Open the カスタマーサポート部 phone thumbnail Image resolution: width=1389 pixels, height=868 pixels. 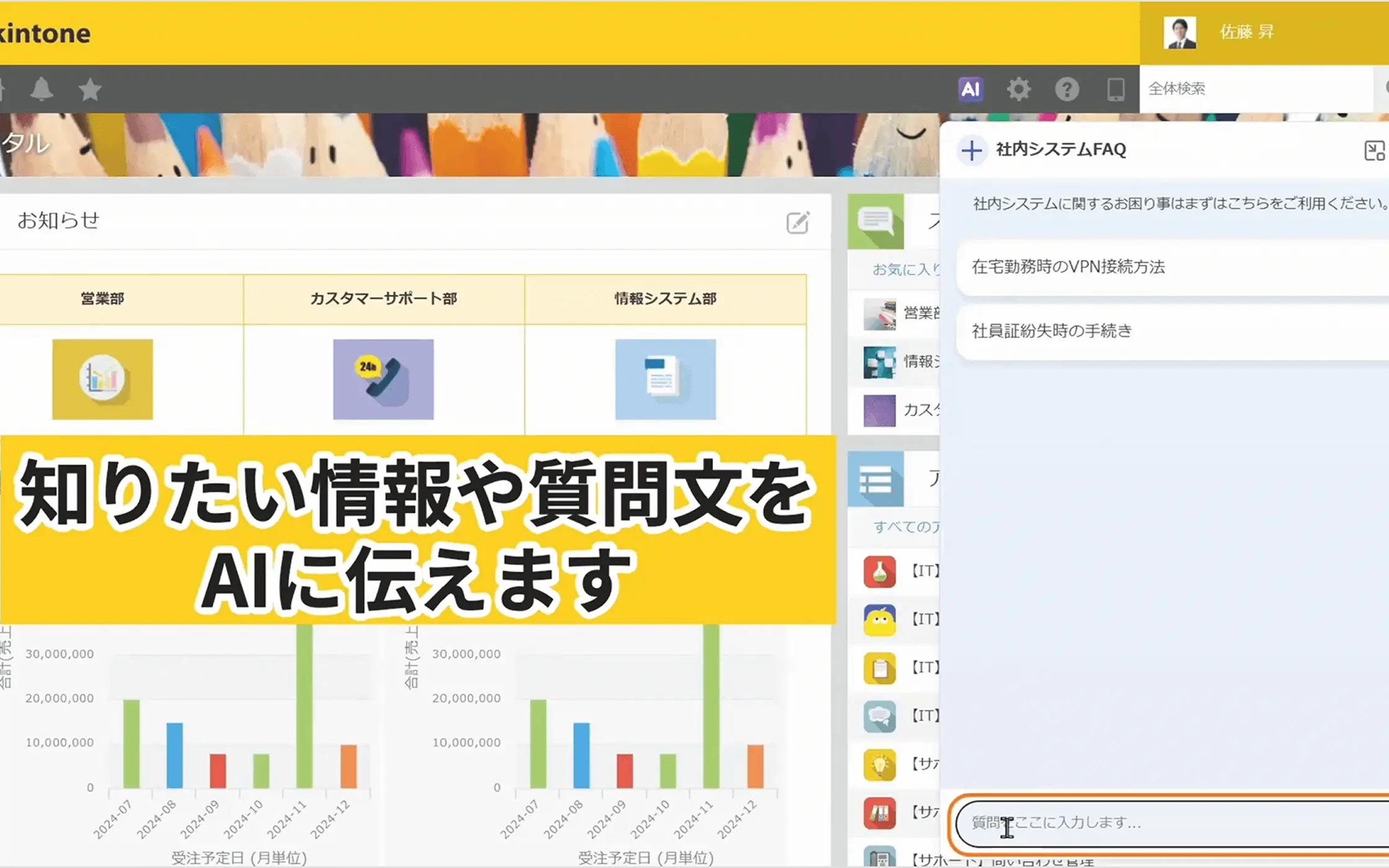tap(383, 379)
